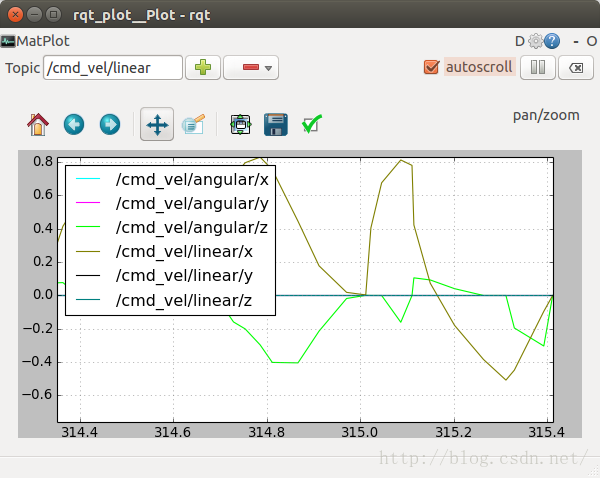Image resolution: width=600 pixels, height=478 pixels.
Task: Toggle the autoscroll checkbox
Action: click(431, 67)
